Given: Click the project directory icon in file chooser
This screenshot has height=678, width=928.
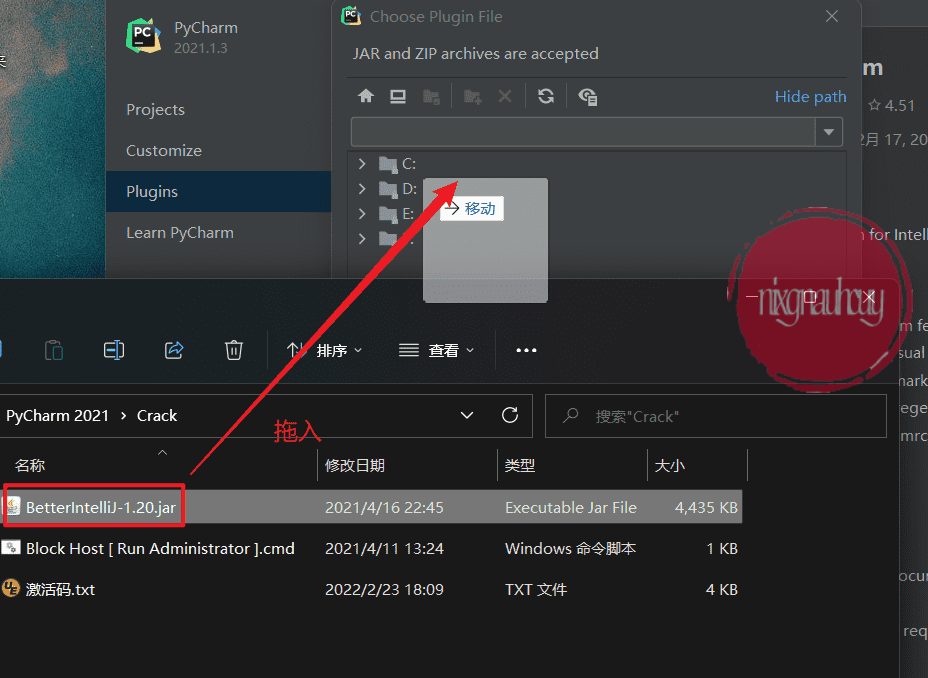Looking at the screenshot, I should [431, 96].
